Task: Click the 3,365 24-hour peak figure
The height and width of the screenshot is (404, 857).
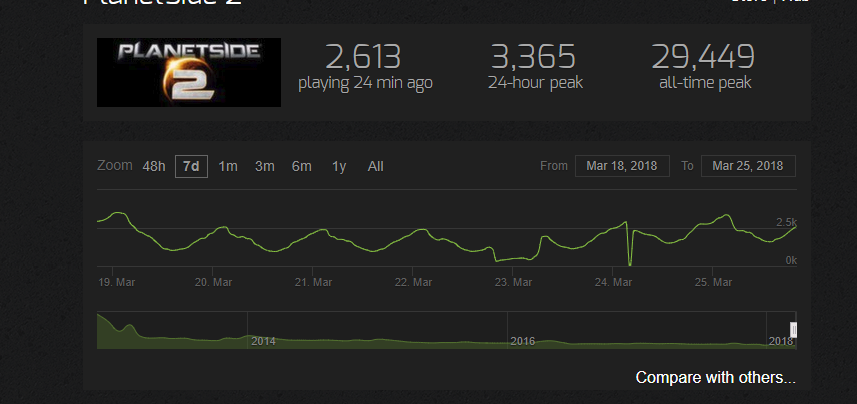Action: pyautogui.click(x=533, y=56)
